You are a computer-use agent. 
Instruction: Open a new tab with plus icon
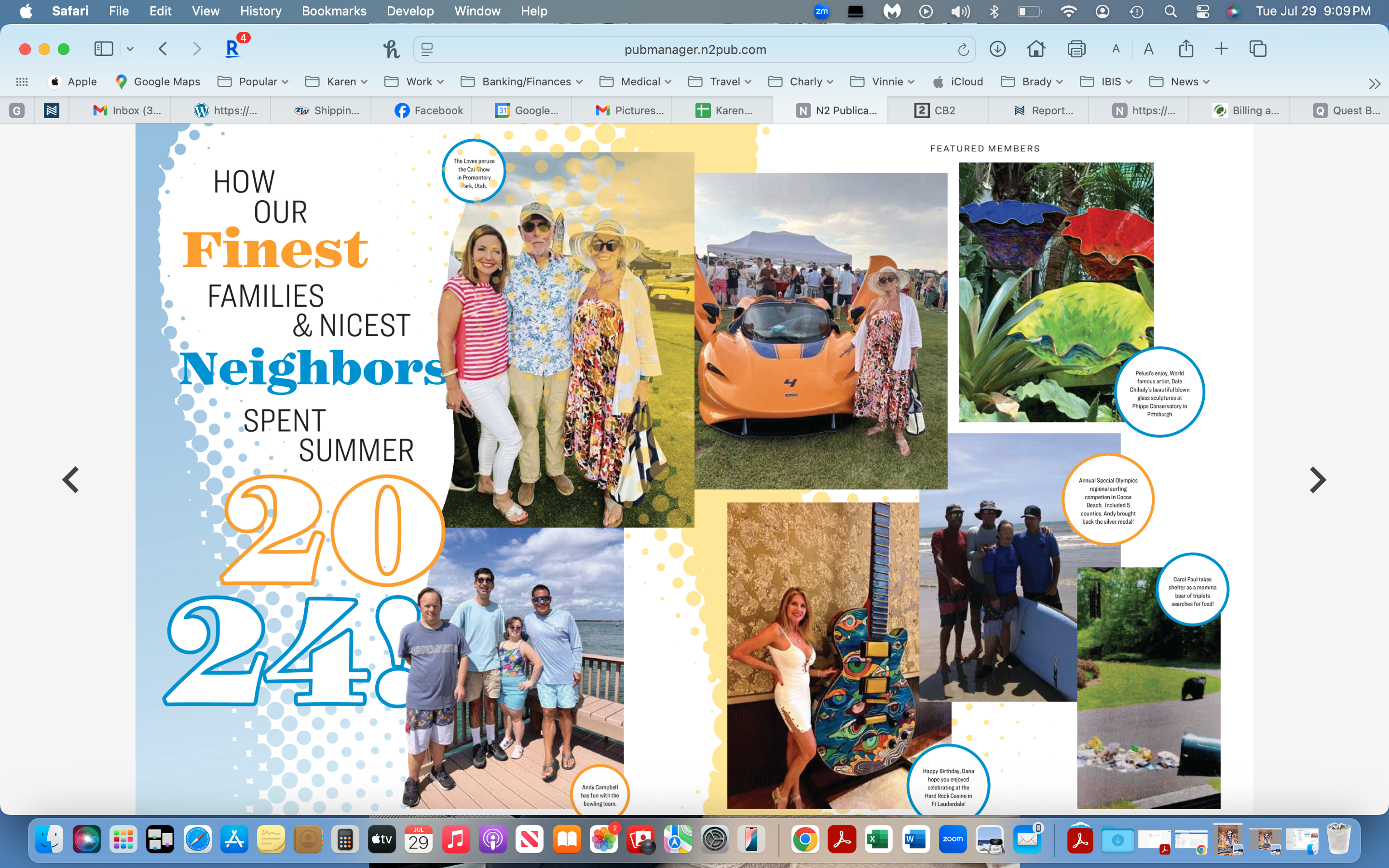[x=1221, y=49]
